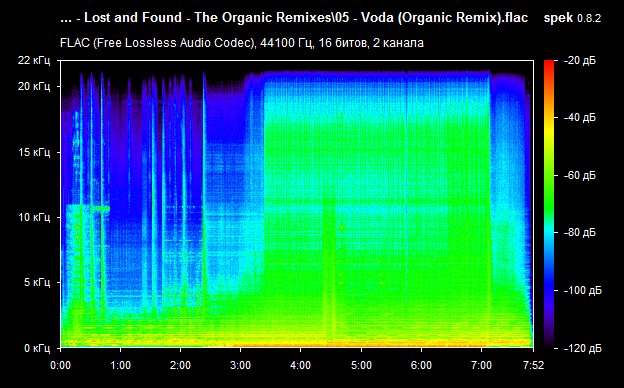Click the 2:00 time axis marker

pyautogui.click(x=180, y=365)
